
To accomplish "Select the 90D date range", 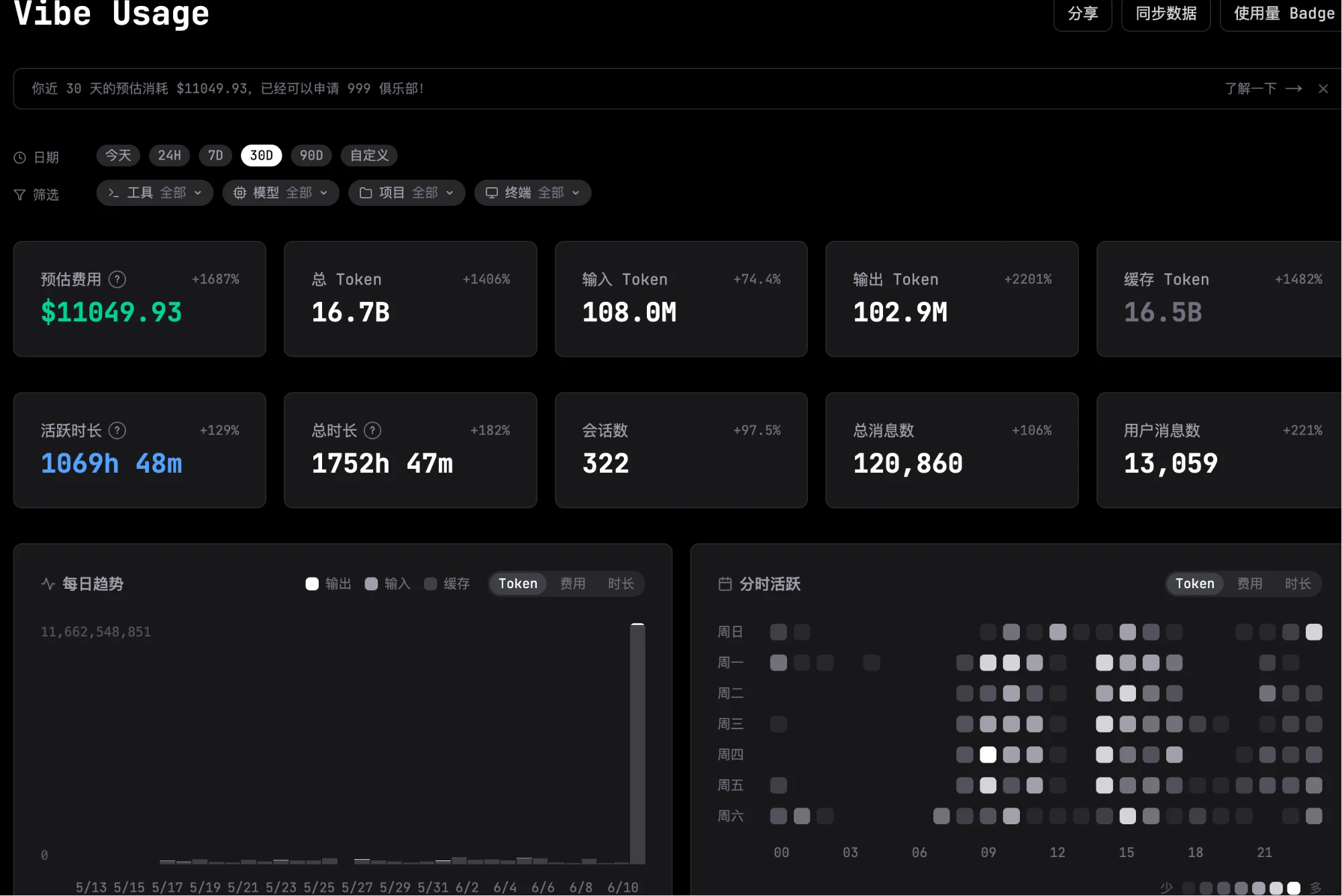I will click(311, 156).
